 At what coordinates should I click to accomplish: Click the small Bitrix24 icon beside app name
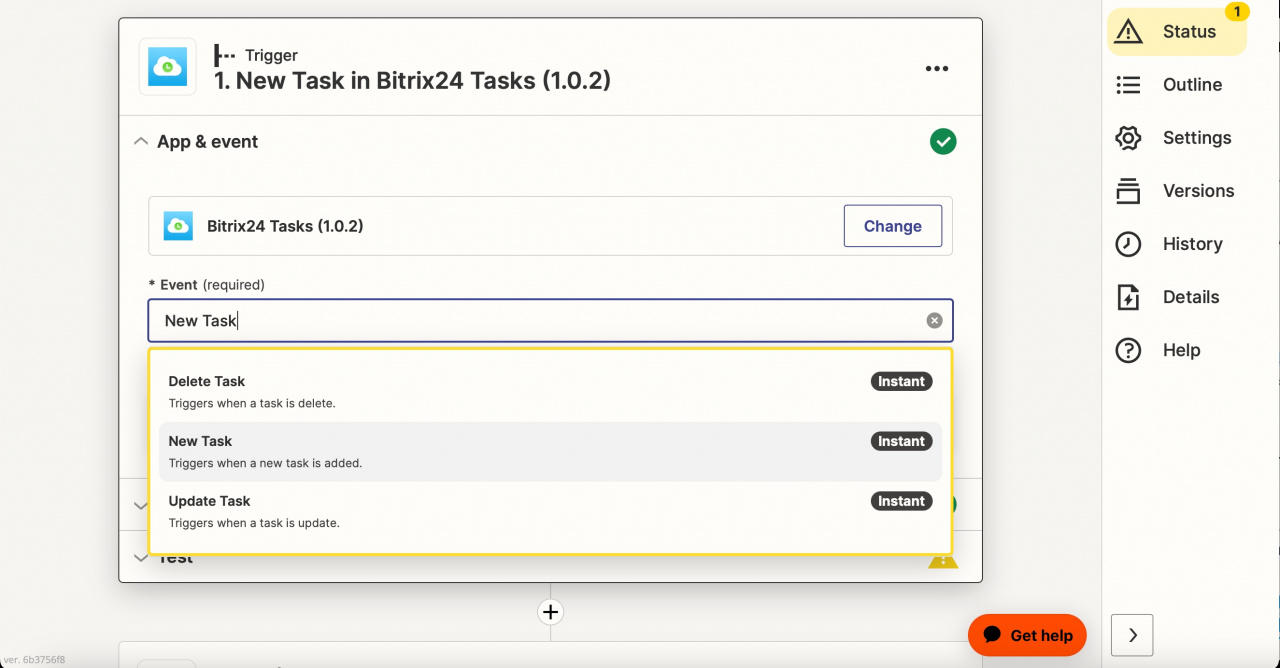(x=178, y=226)
